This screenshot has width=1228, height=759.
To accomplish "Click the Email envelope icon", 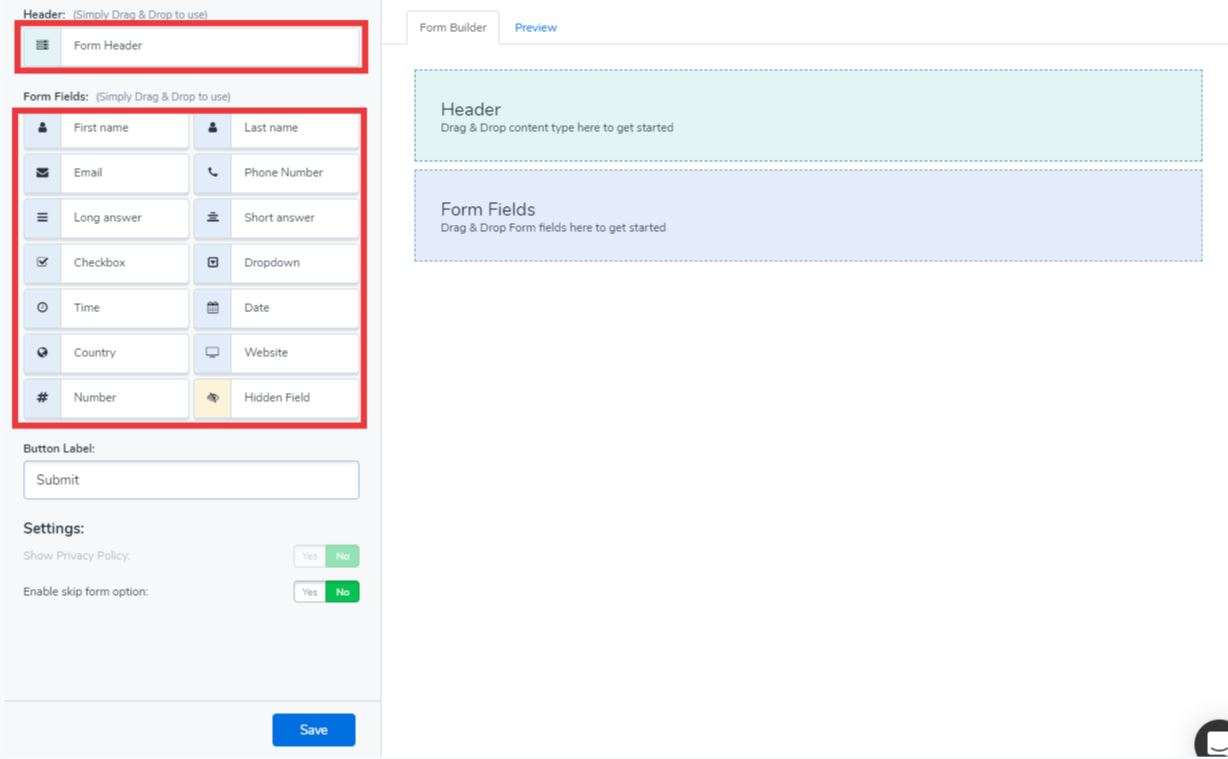I will click(x=42, y=173).
